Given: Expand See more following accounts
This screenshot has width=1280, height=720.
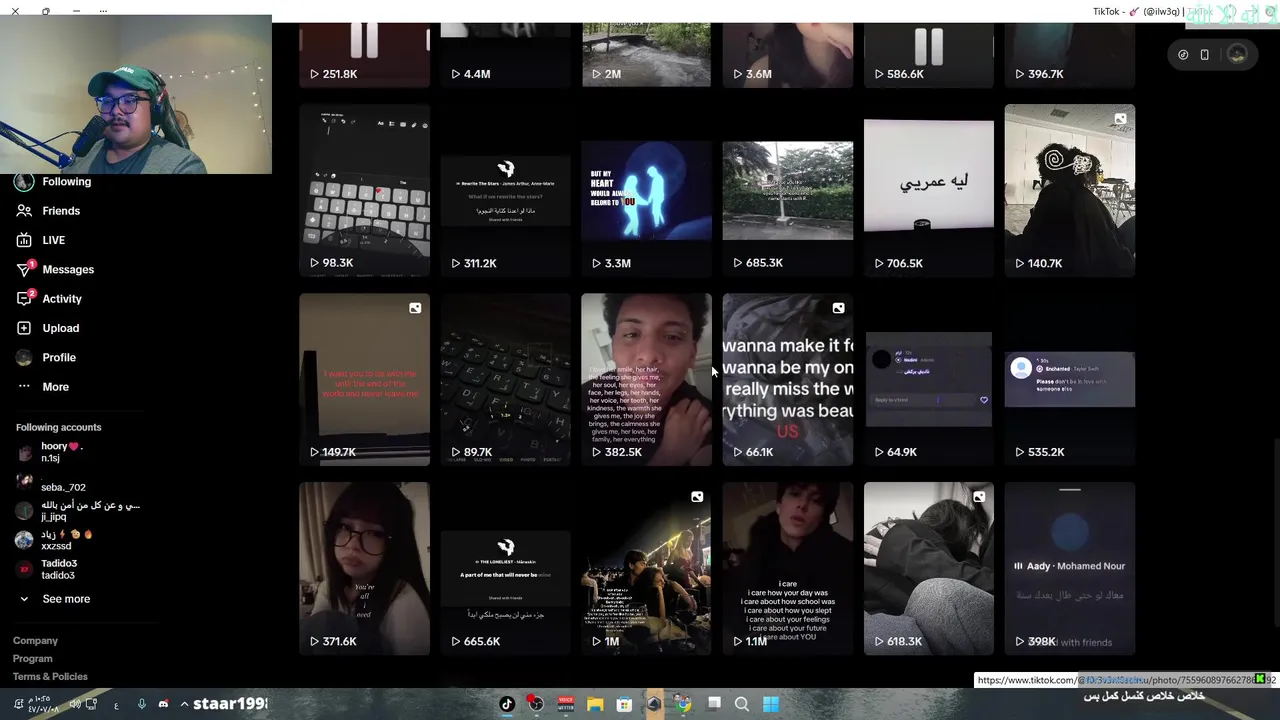Looking at the screenshot, I should pyautogui.click(x=56, y=599).
